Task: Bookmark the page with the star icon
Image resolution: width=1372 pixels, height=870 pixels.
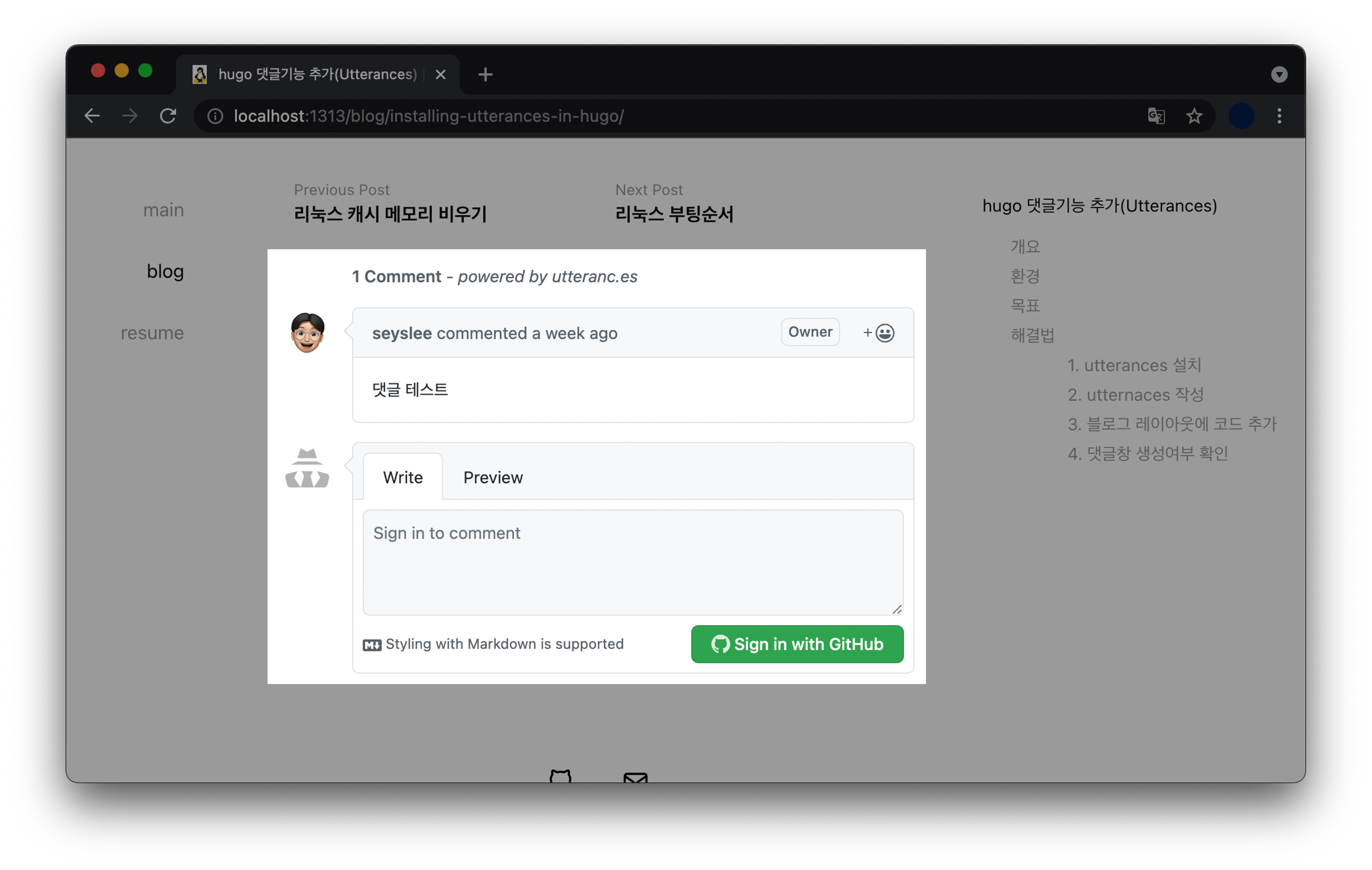Action: [x=1194, y=116]
